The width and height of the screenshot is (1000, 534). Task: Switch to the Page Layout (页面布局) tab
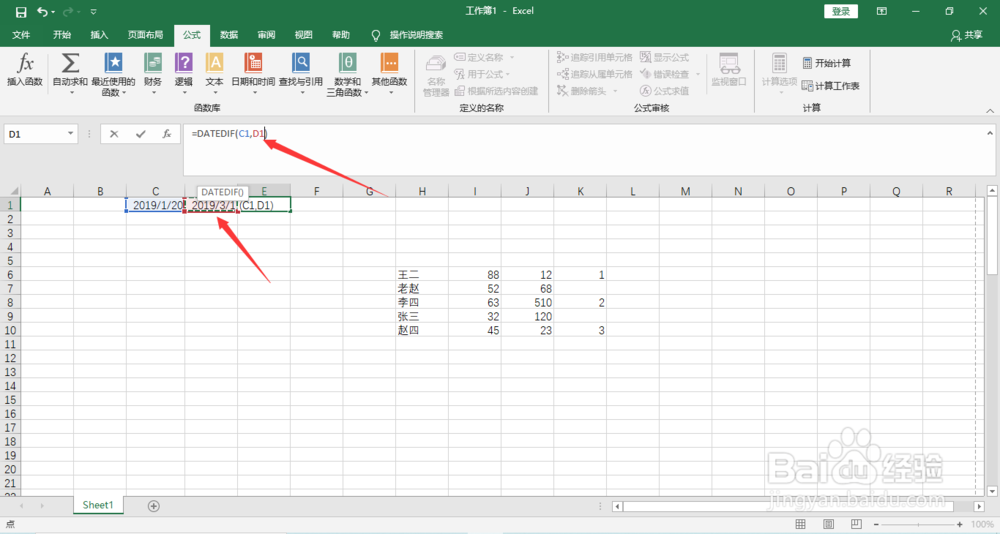point(145,35)
